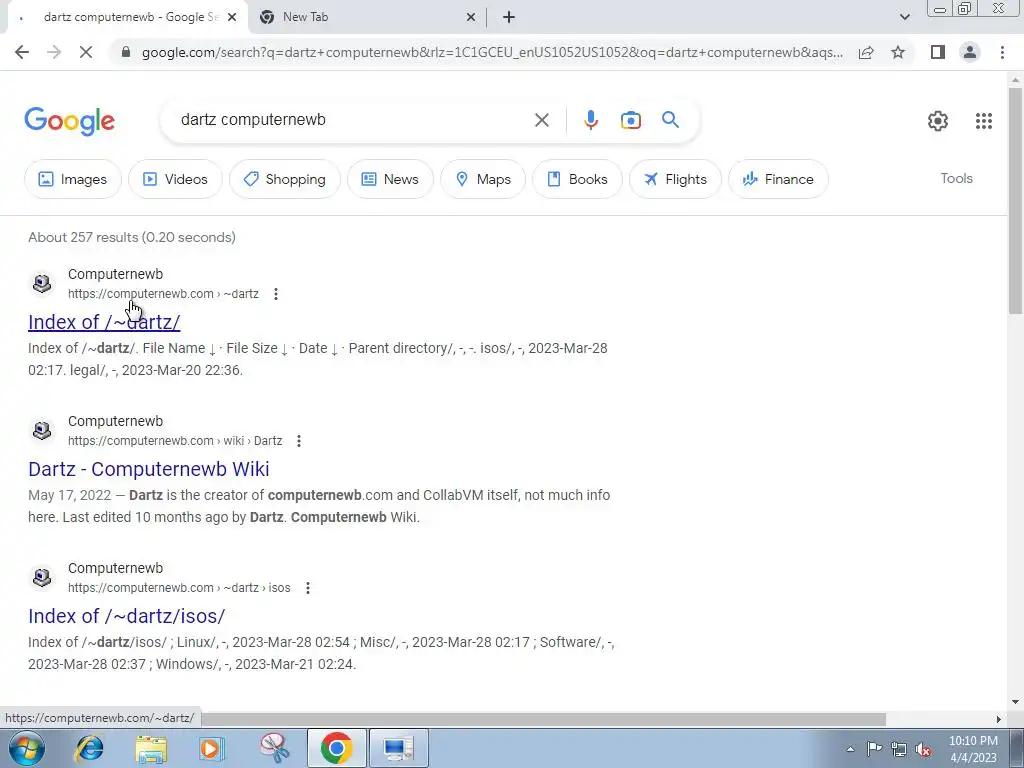Click the computernewb.com › ~dartz › isos URL

click(179, 588)
